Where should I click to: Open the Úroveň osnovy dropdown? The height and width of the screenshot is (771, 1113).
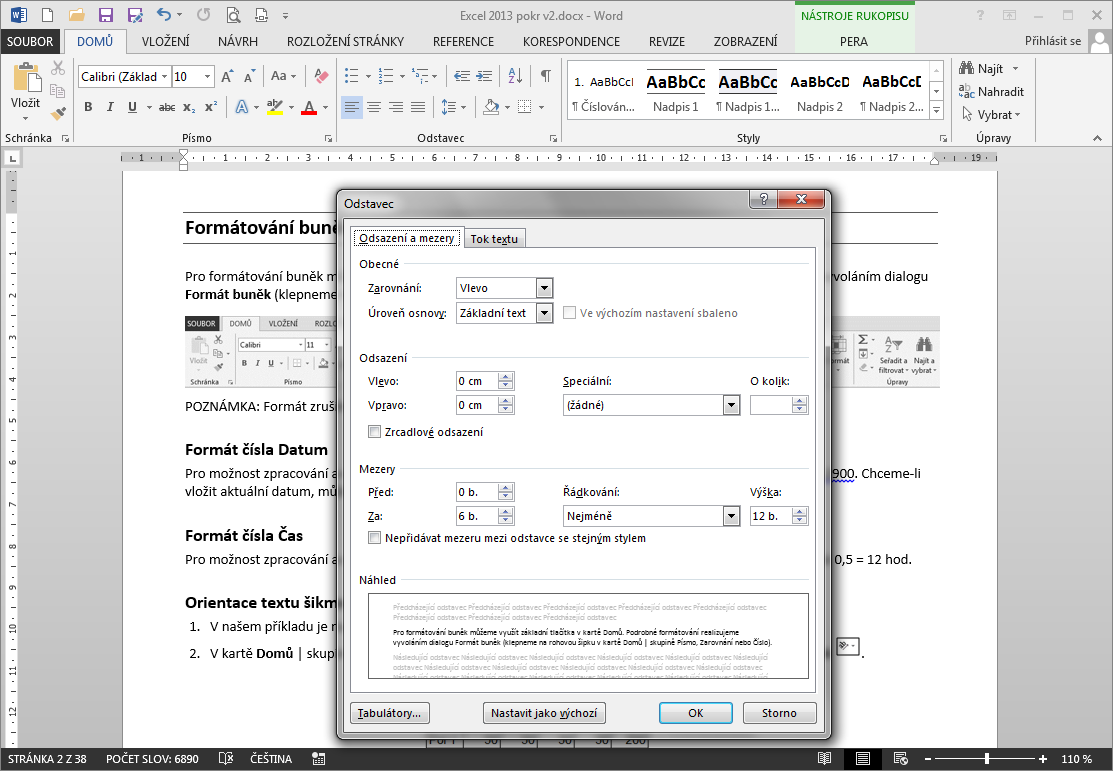(544, 313)
